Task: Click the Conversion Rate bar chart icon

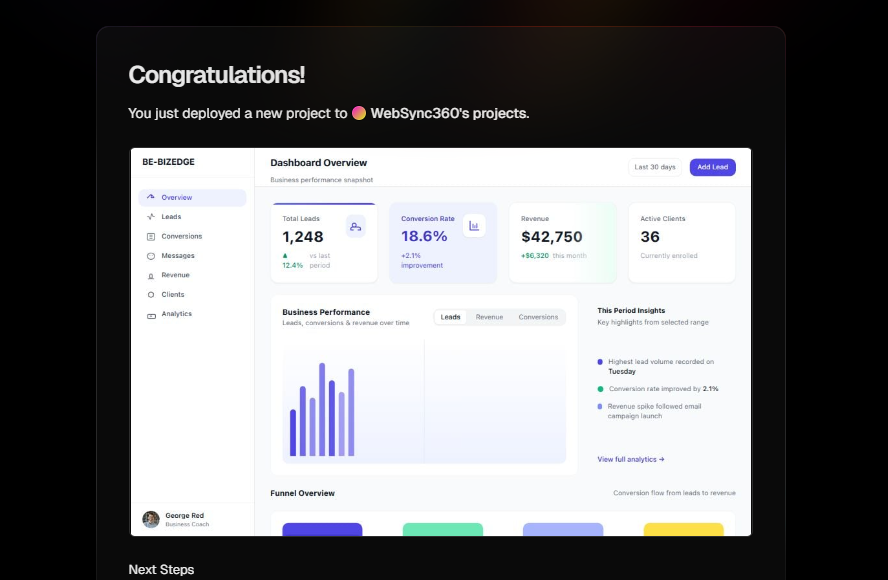Action: (x=474, y=226)
